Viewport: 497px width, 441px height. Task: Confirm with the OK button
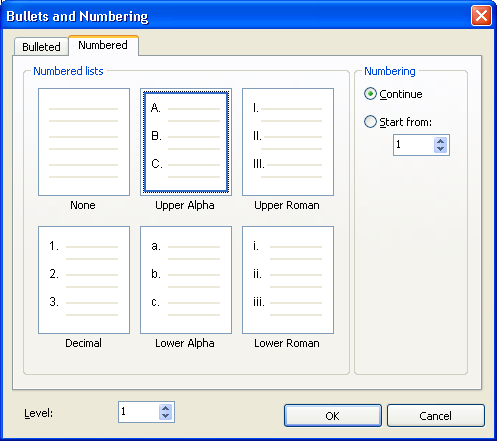coord(333,416)
